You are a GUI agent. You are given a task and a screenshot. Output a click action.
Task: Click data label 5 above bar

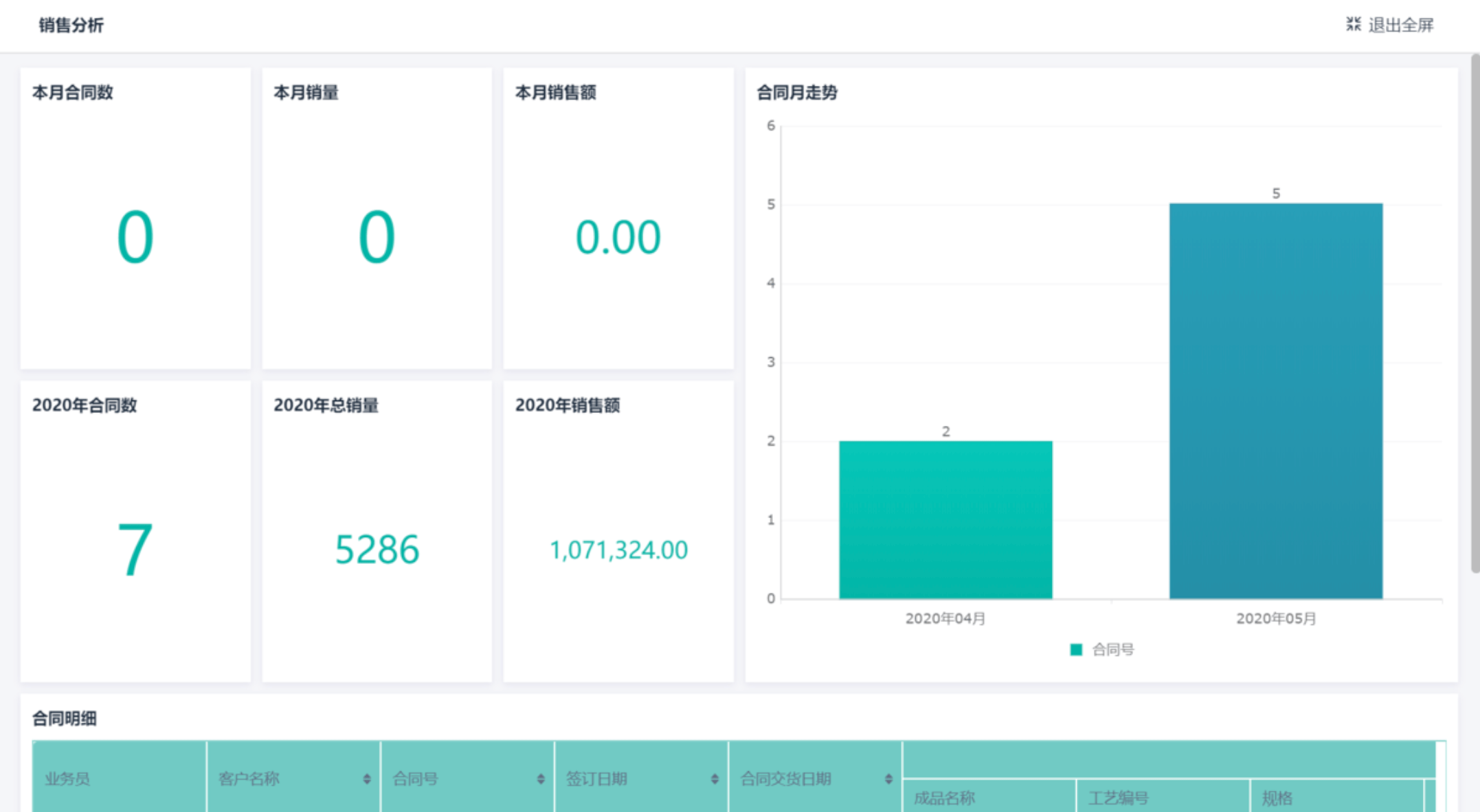click(1276, 194)
